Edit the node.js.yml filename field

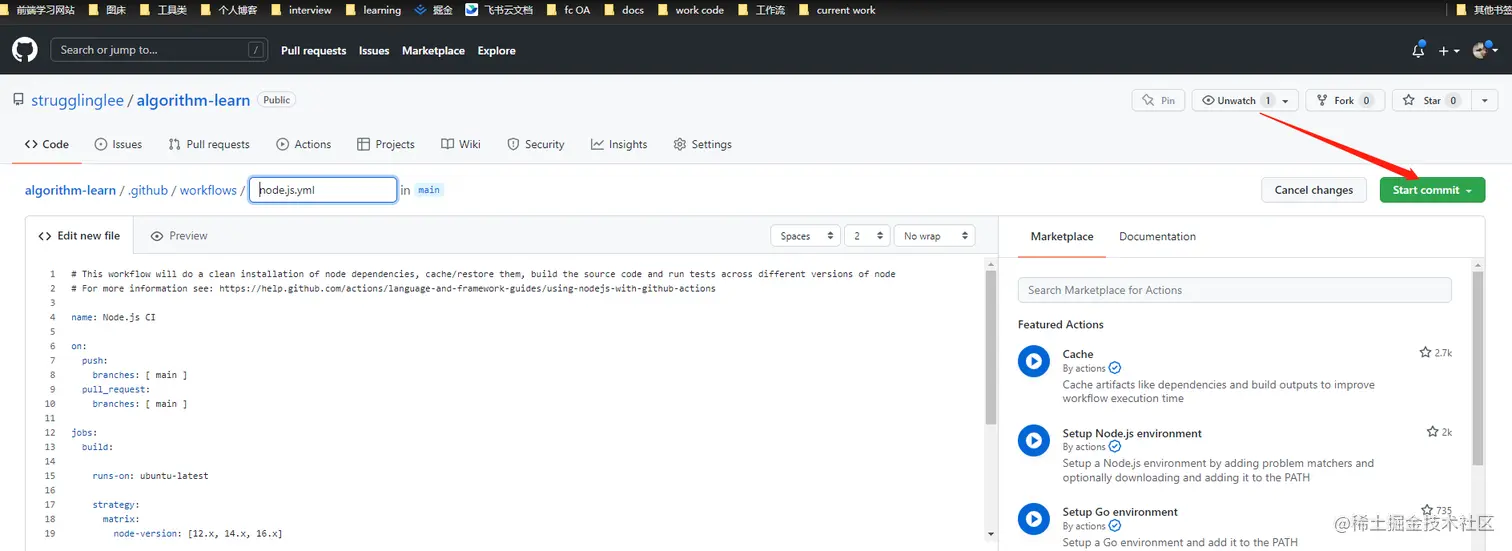coord(323,189)
